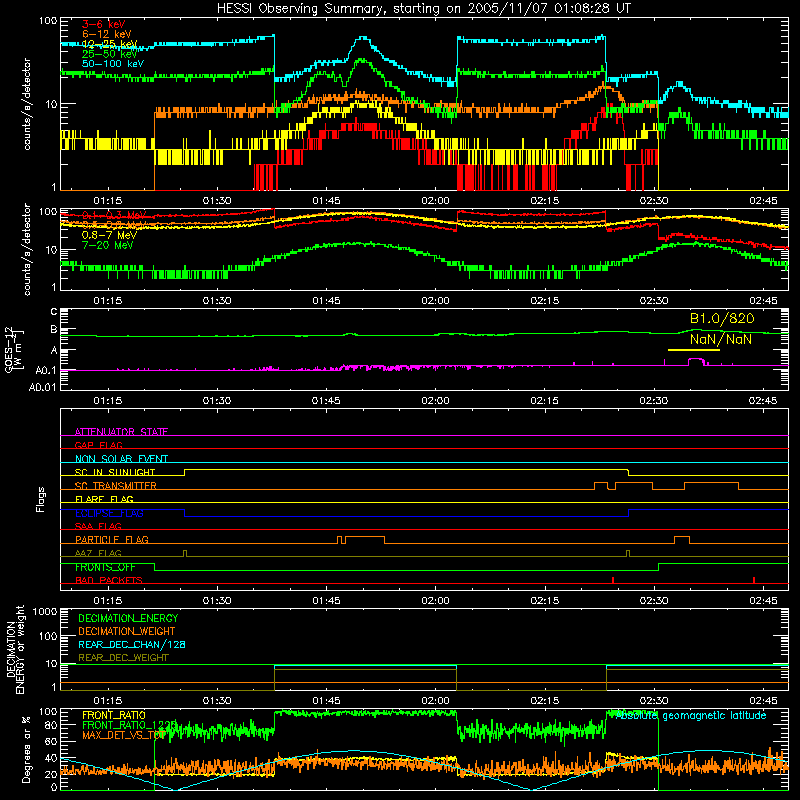Select the DECIMATION_WEIGHT legend label
The image size is (800, 800).
tap(127, 632)
